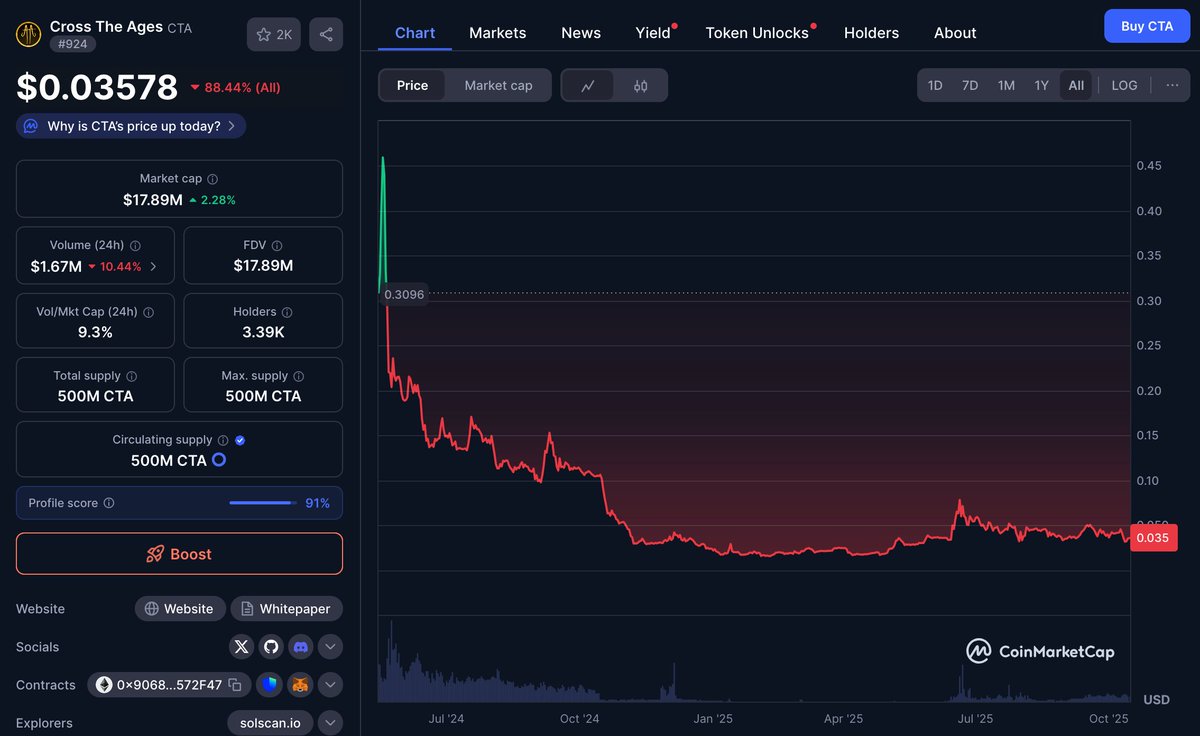Select 7D time range
Viewport: 1200px width, 736px height.
pyautogui.click(x=970, y=85)
